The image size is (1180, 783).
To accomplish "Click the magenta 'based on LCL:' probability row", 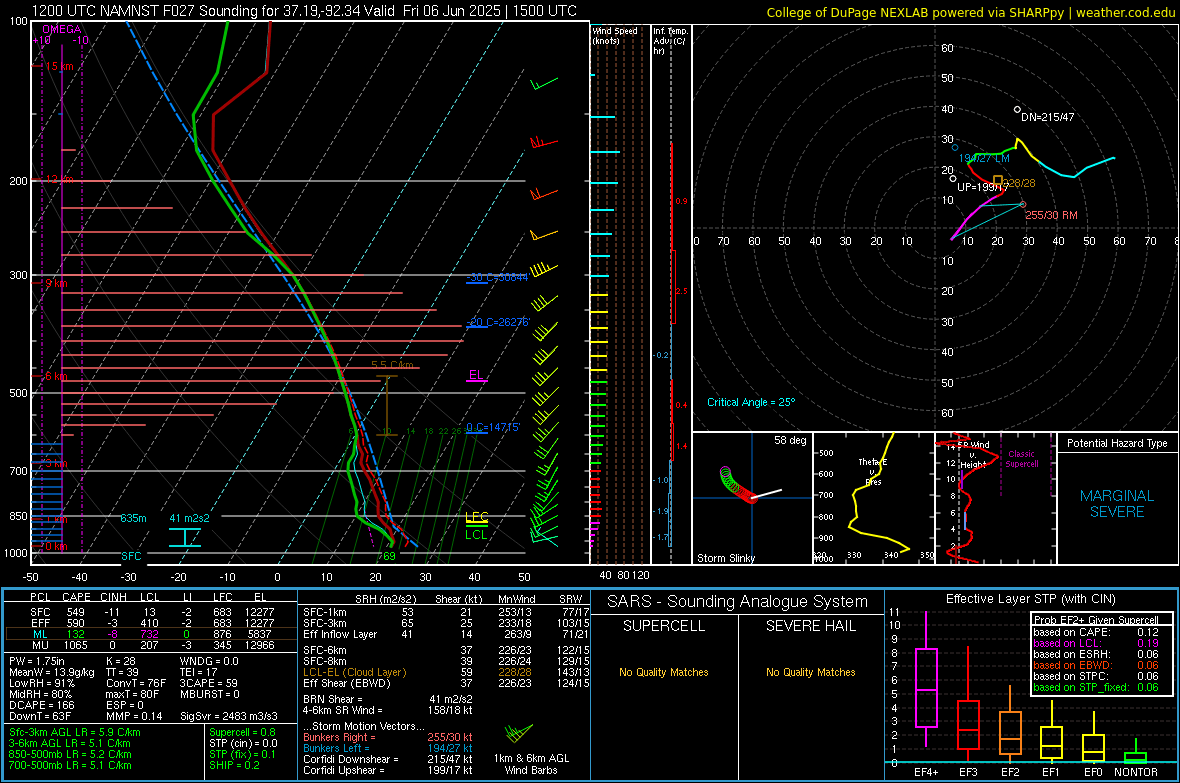I will click(1096, 643).
